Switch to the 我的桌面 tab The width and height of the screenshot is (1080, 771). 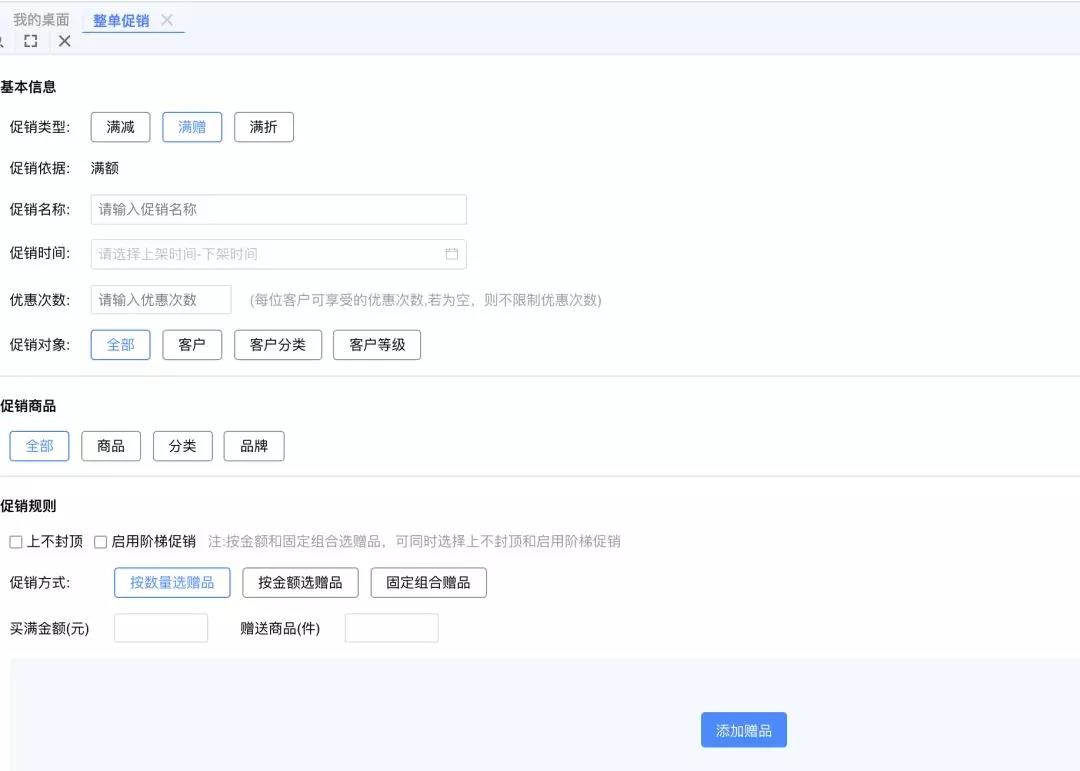tap(41, 20)
